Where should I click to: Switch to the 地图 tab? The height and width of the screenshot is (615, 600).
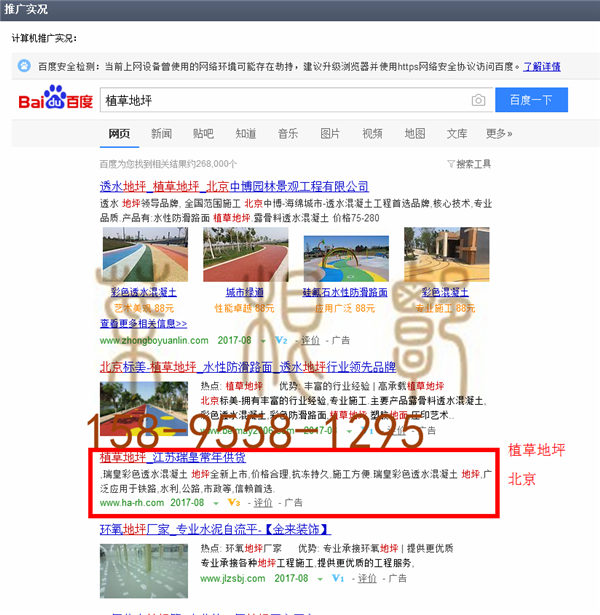point(415,134)
